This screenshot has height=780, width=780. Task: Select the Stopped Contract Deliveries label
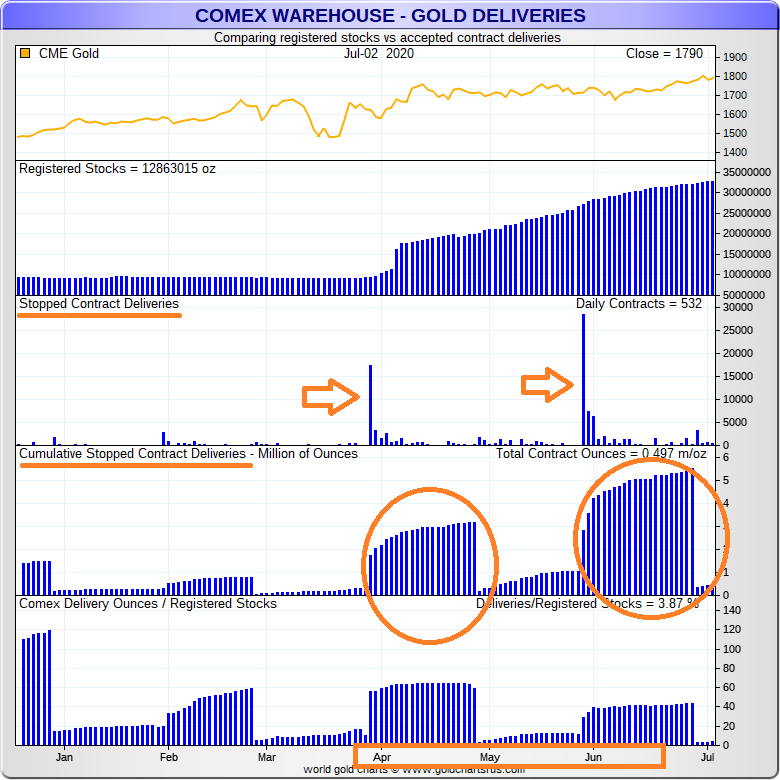[x=99, y=303]
